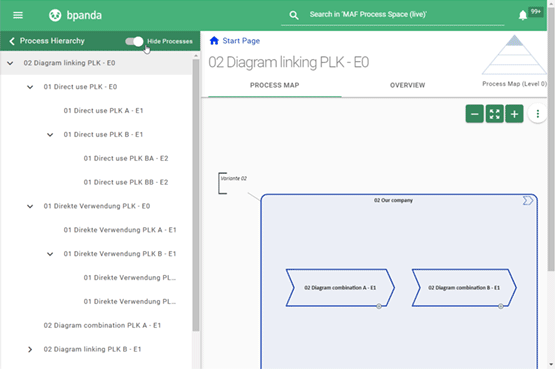Image resolution: width=555 pixels, height=369 pixels.
Task: Select root item 02 Diagram linking PLK - E0
Action: (x=69, y=63)
